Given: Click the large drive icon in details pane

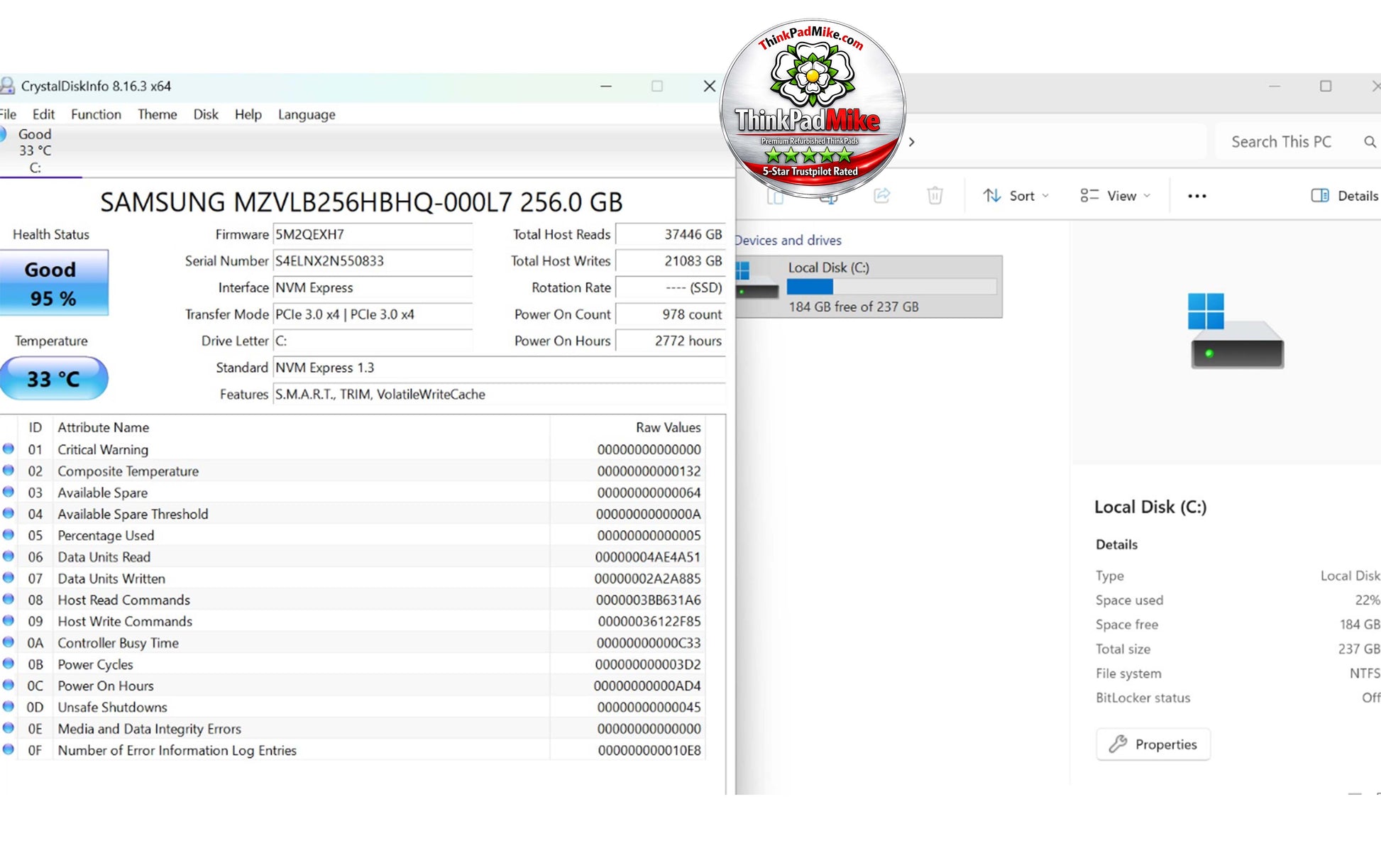Looking at the screenshot, I should click(1236, 331).
